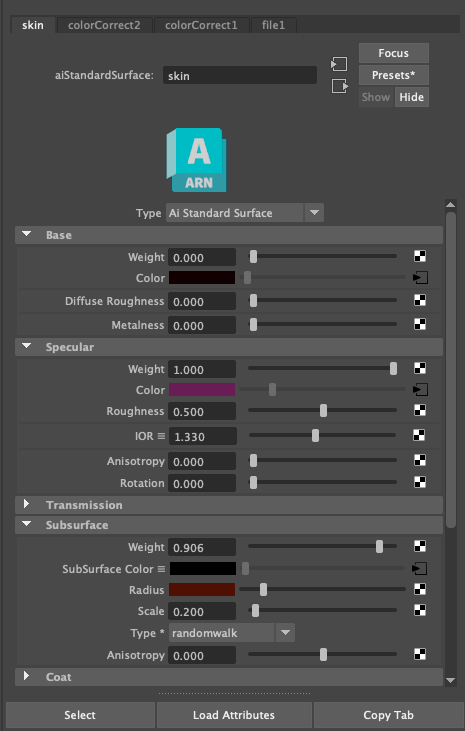Click the input connection arrow icon beside node name
This screenshot has width=465, height=731.
pos(339,64)
